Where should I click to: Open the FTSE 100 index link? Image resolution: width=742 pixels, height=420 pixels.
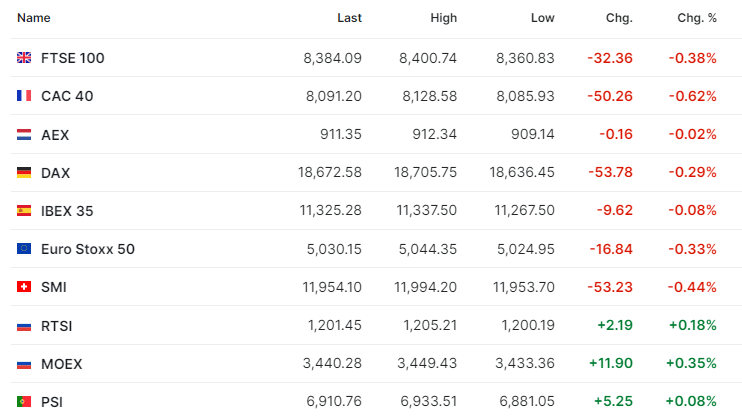(73, 58)
